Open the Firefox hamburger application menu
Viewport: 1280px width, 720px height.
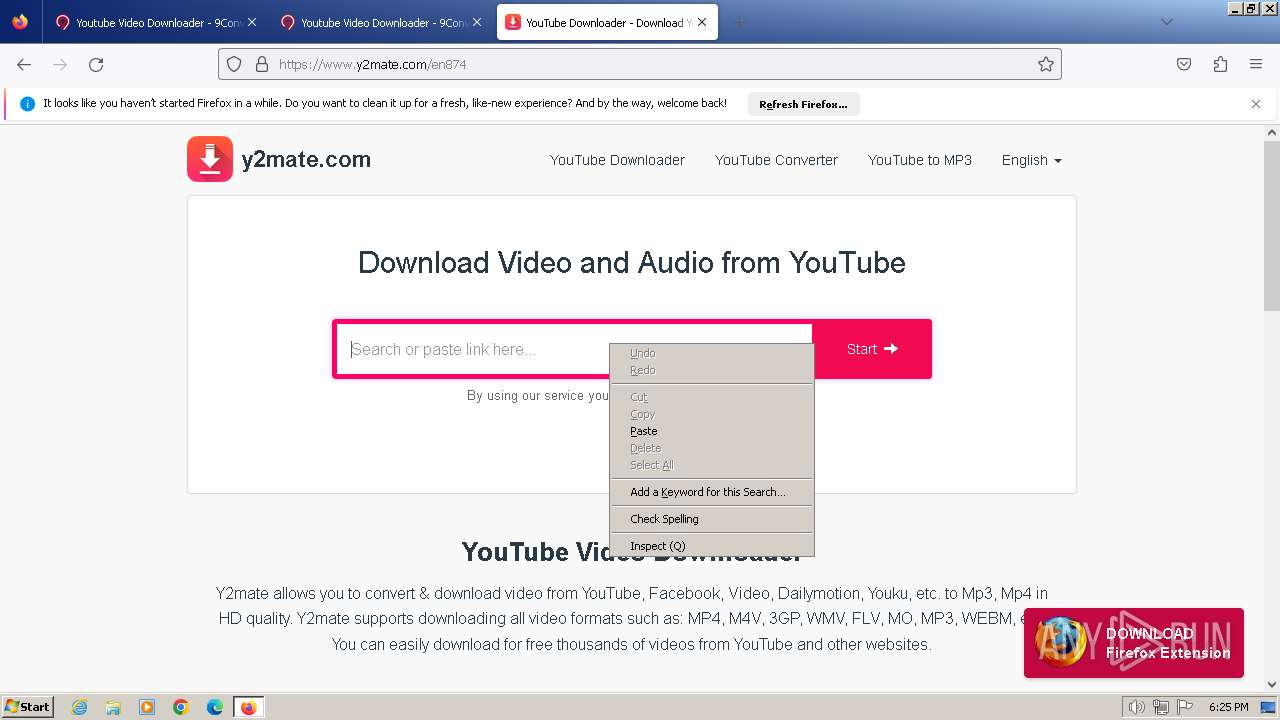(1256, 64)
